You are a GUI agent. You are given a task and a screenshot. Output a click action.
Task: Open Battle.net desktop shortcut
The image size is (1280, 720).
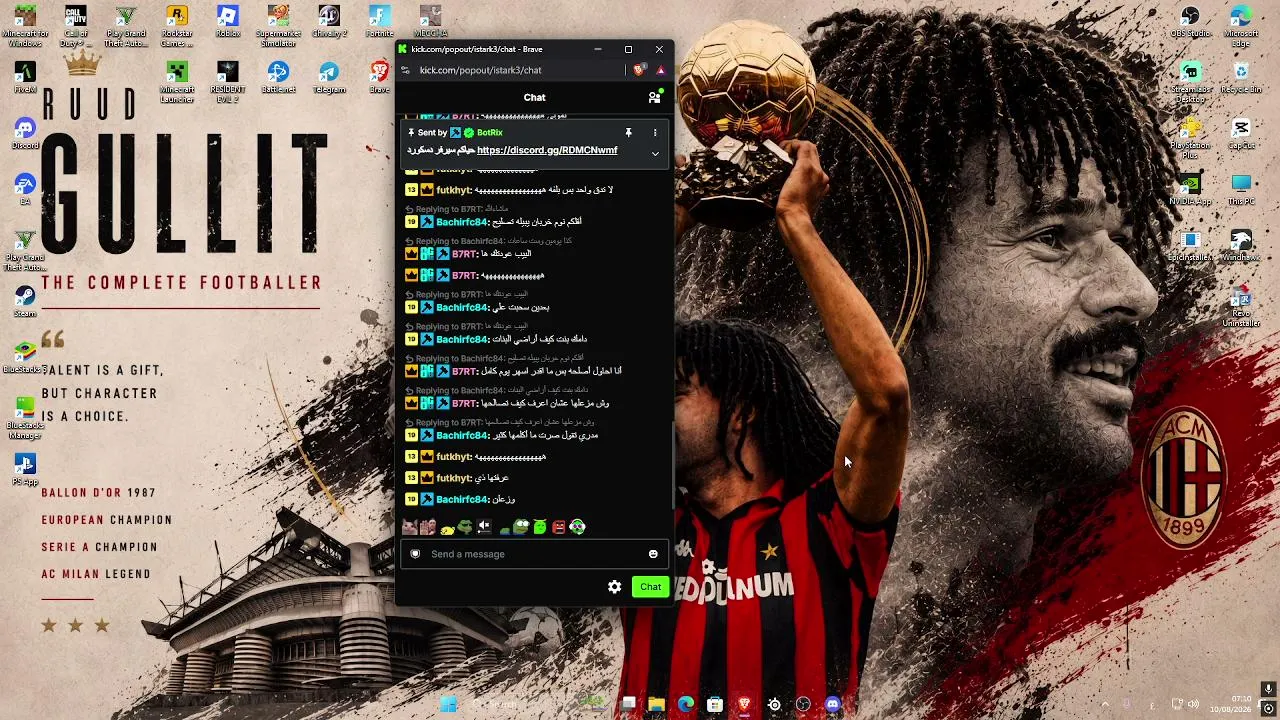(279, 78)
